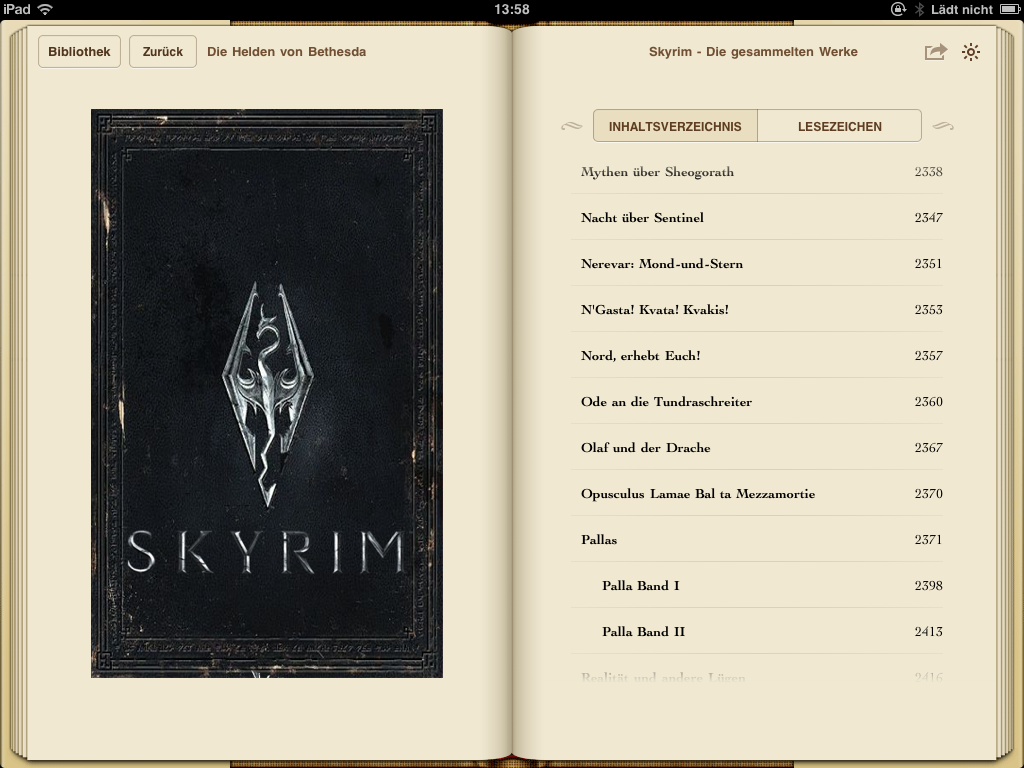Tap the Zurück button
1024x768 pixels.
point(163,52)
